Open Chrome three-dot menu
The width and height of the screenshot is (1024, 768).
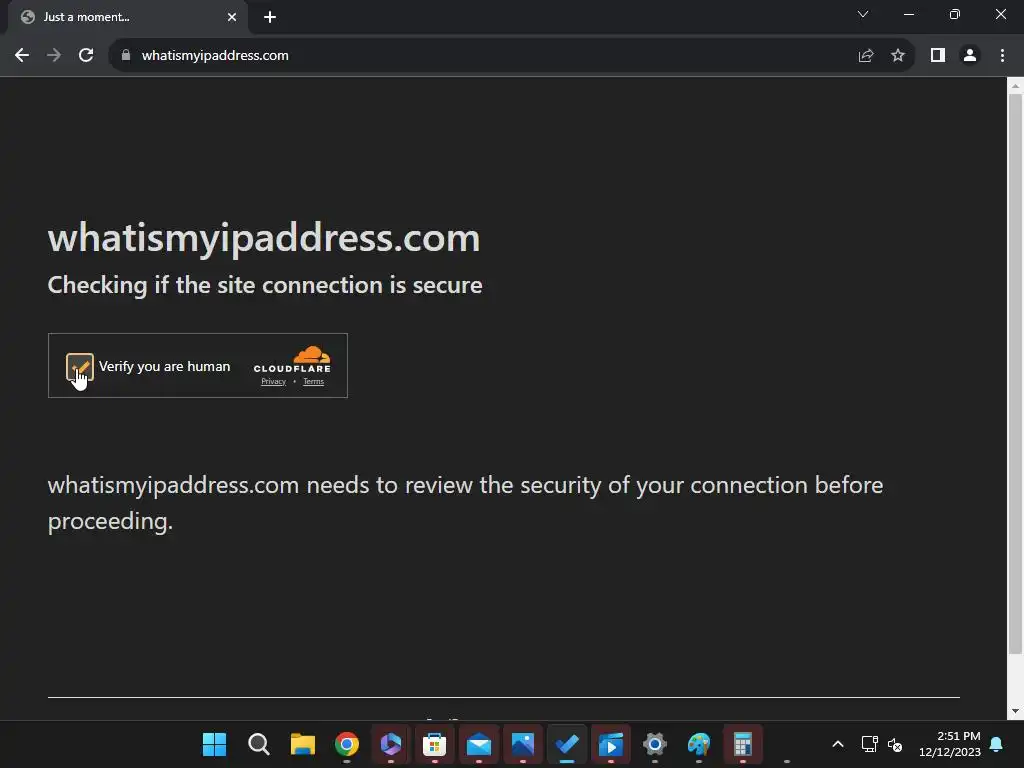pyautogui.click(x=1002, y=56)
